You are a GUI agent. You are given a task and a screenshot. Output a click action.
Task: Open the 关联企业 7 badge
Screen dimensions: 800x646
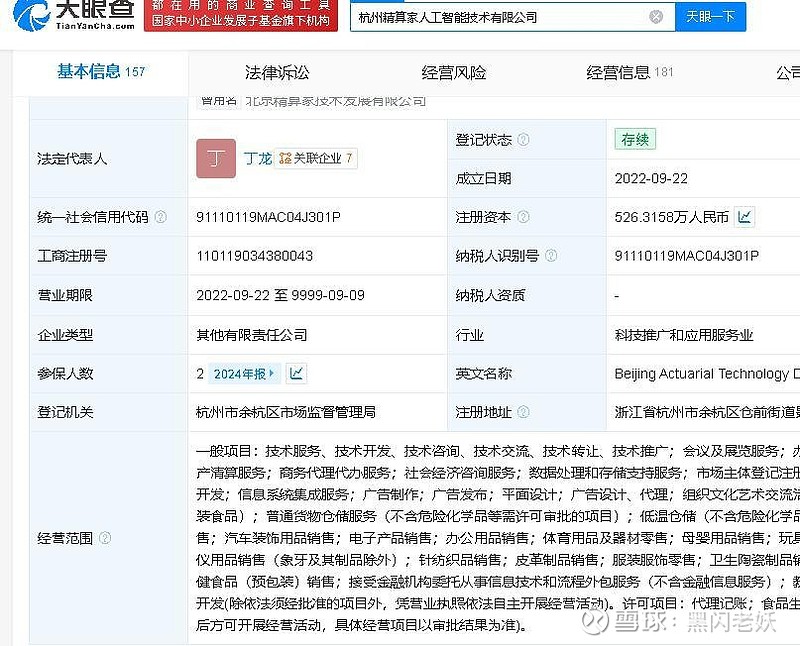316,158
